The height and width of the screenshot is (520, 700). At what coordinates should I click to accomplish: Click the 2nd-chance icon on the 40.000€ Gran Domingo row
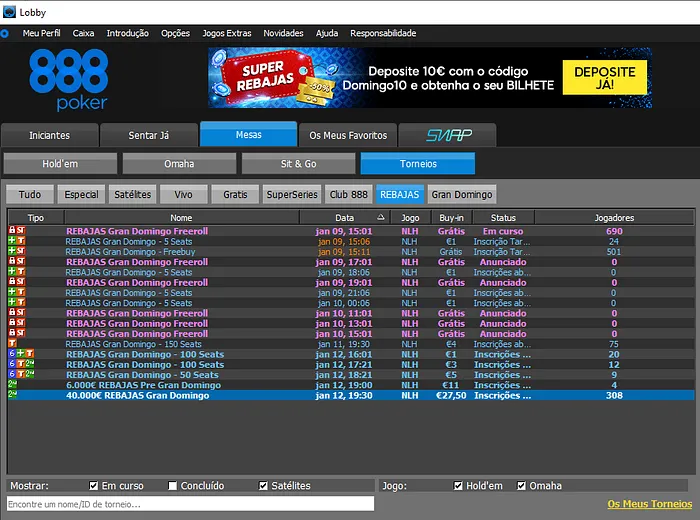pyautogui.click(x=12, y=395)
